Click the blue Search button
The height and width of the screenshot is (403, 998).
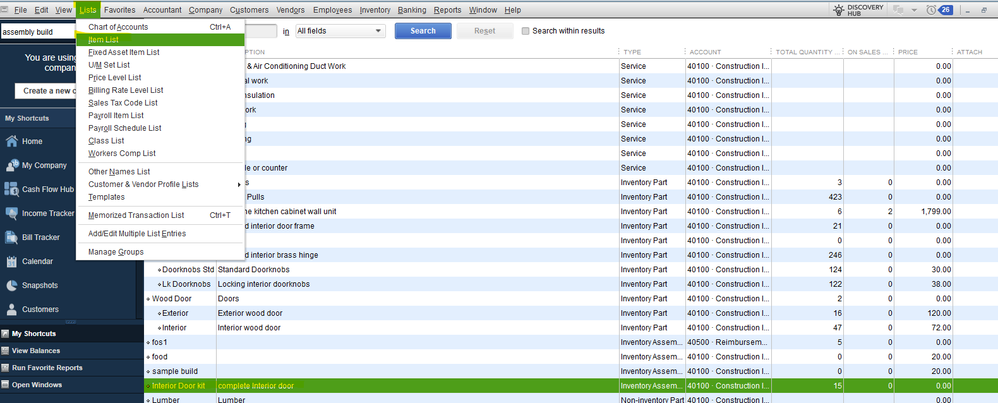point(423,31)
